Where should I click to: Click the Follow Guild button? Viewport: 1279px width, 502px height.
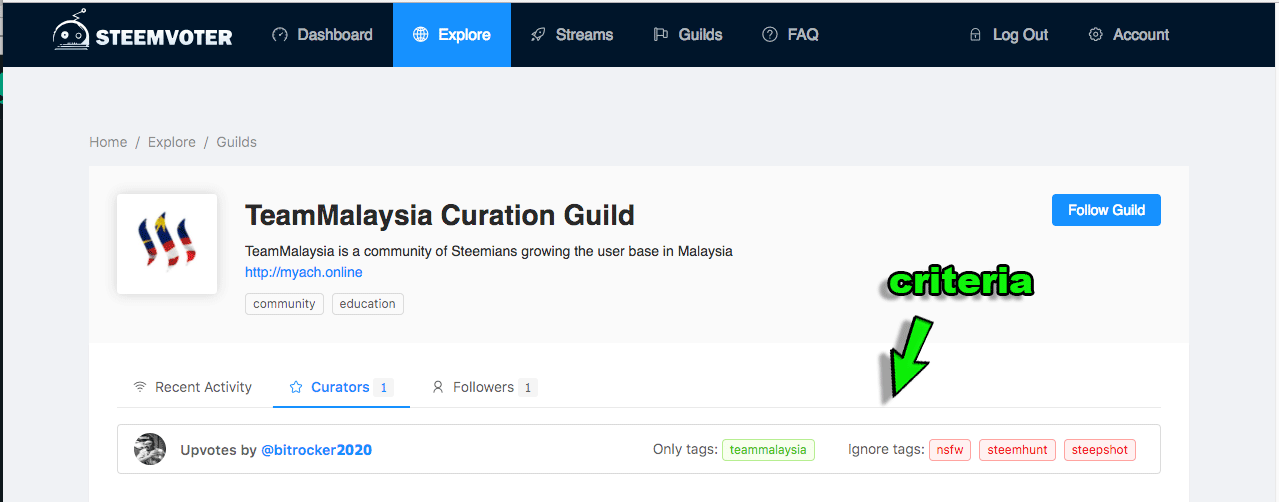coord(1106,210)
